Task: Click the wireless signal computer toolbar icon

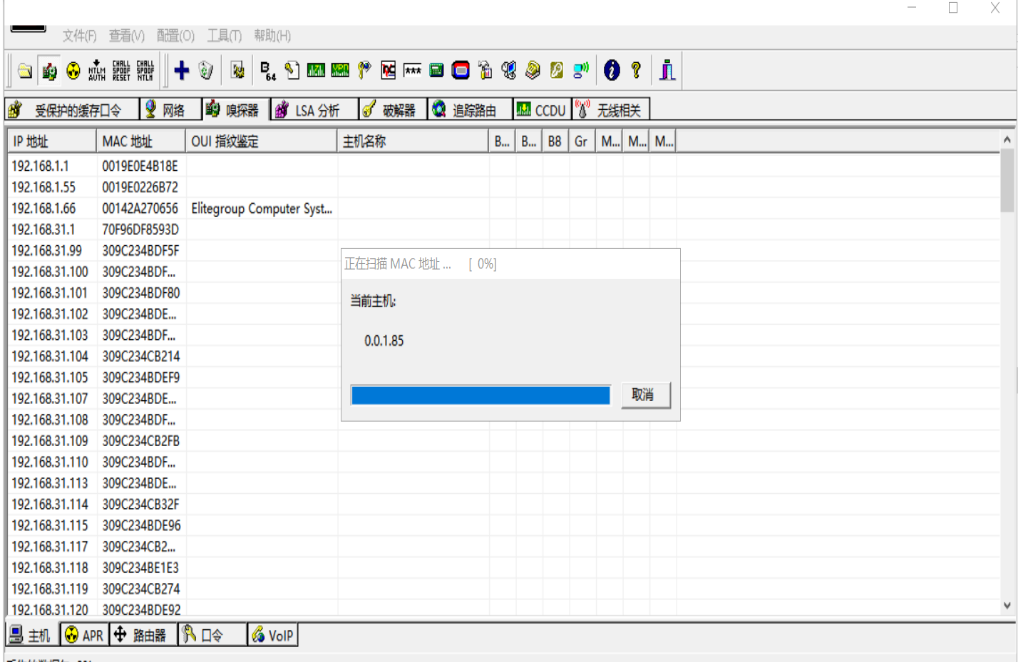Action: click(580, 70)
